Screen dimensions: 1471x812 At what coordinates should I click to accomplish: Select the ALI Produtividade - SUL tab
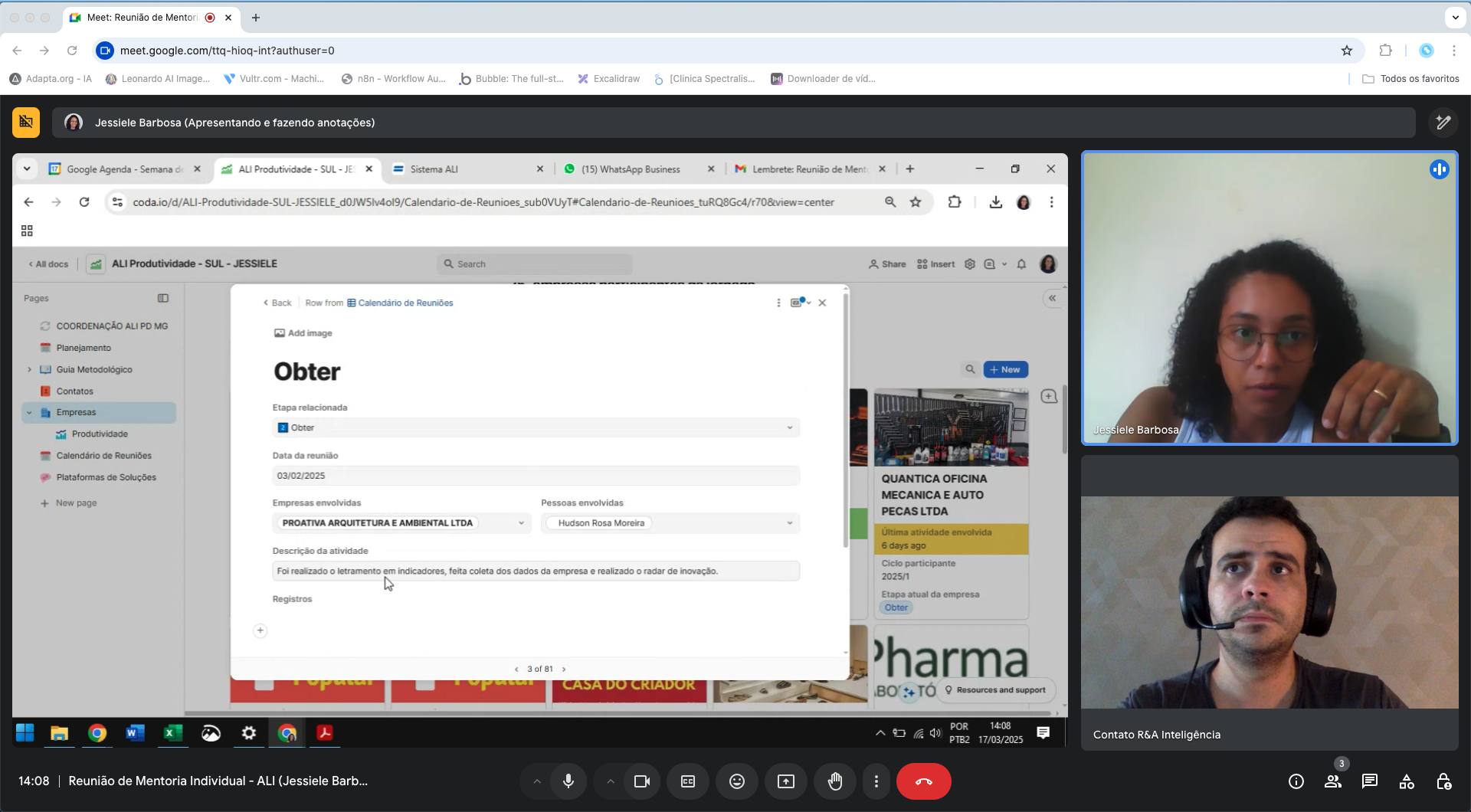click(296, 169)
